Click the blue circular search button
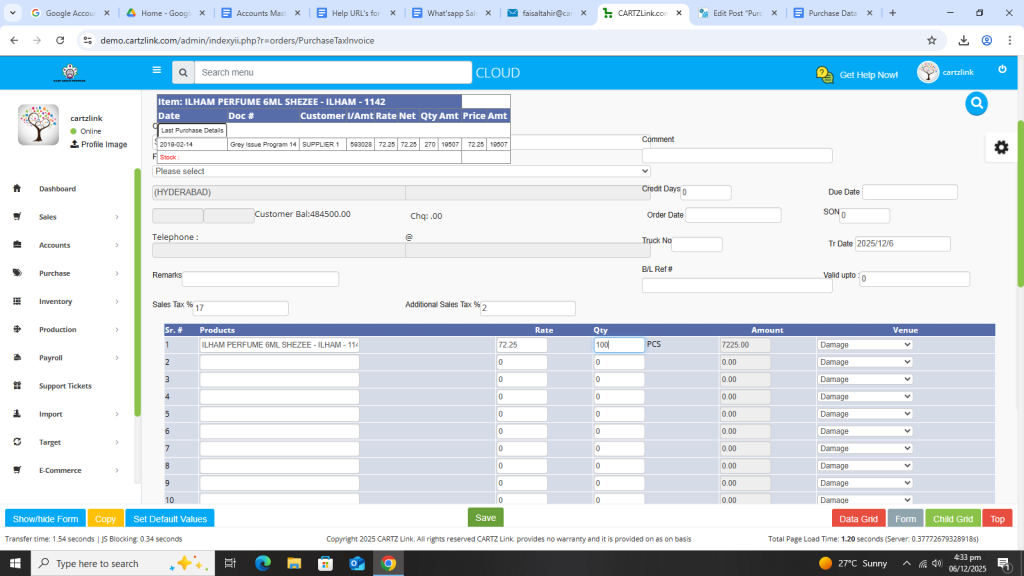 [x=977, y=103]
